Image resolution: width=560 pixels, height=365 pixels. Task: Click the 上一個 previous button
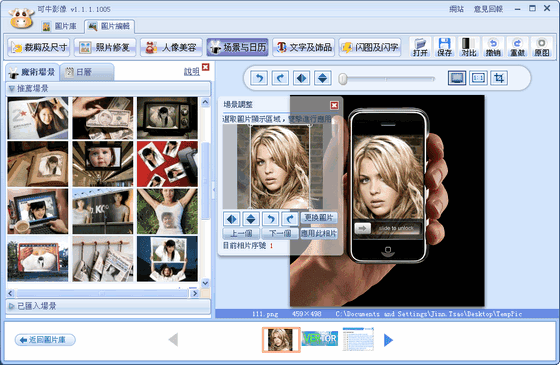[x=241, y=234]
